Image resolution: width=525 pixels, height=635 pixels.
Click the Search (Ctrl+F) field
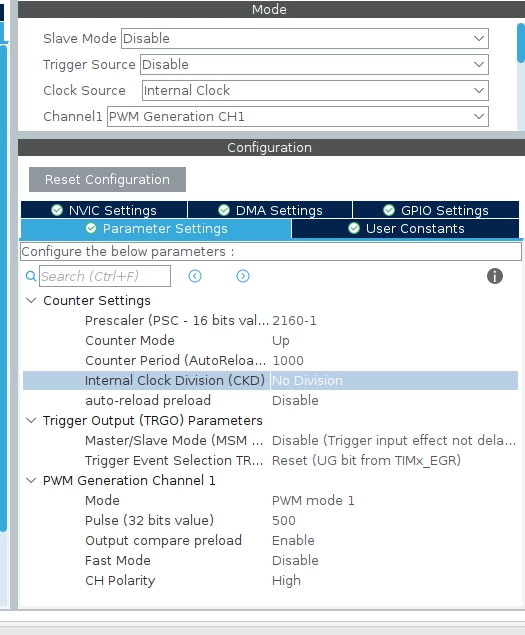tap(105, 276)
